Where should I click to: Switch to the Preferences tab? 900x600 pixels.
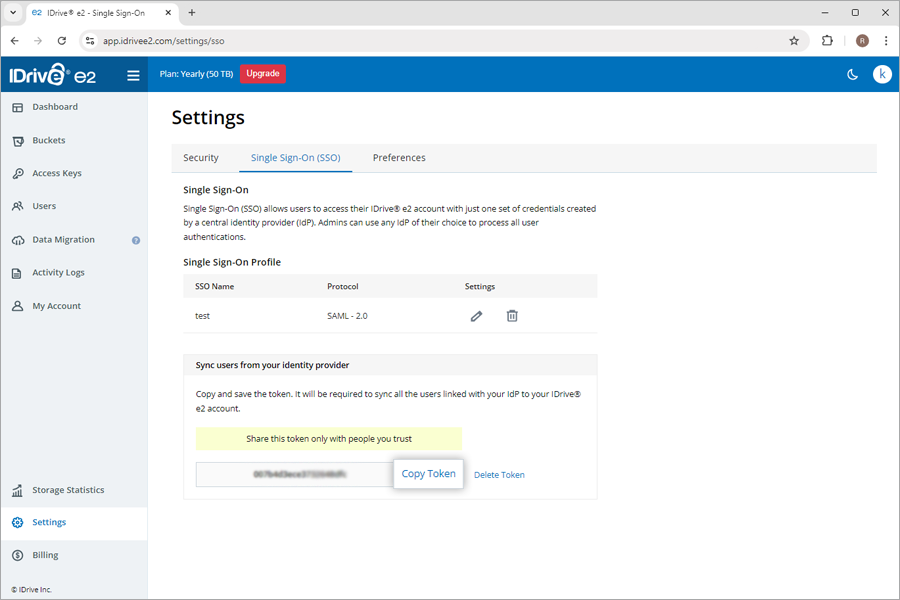[399, 158]
